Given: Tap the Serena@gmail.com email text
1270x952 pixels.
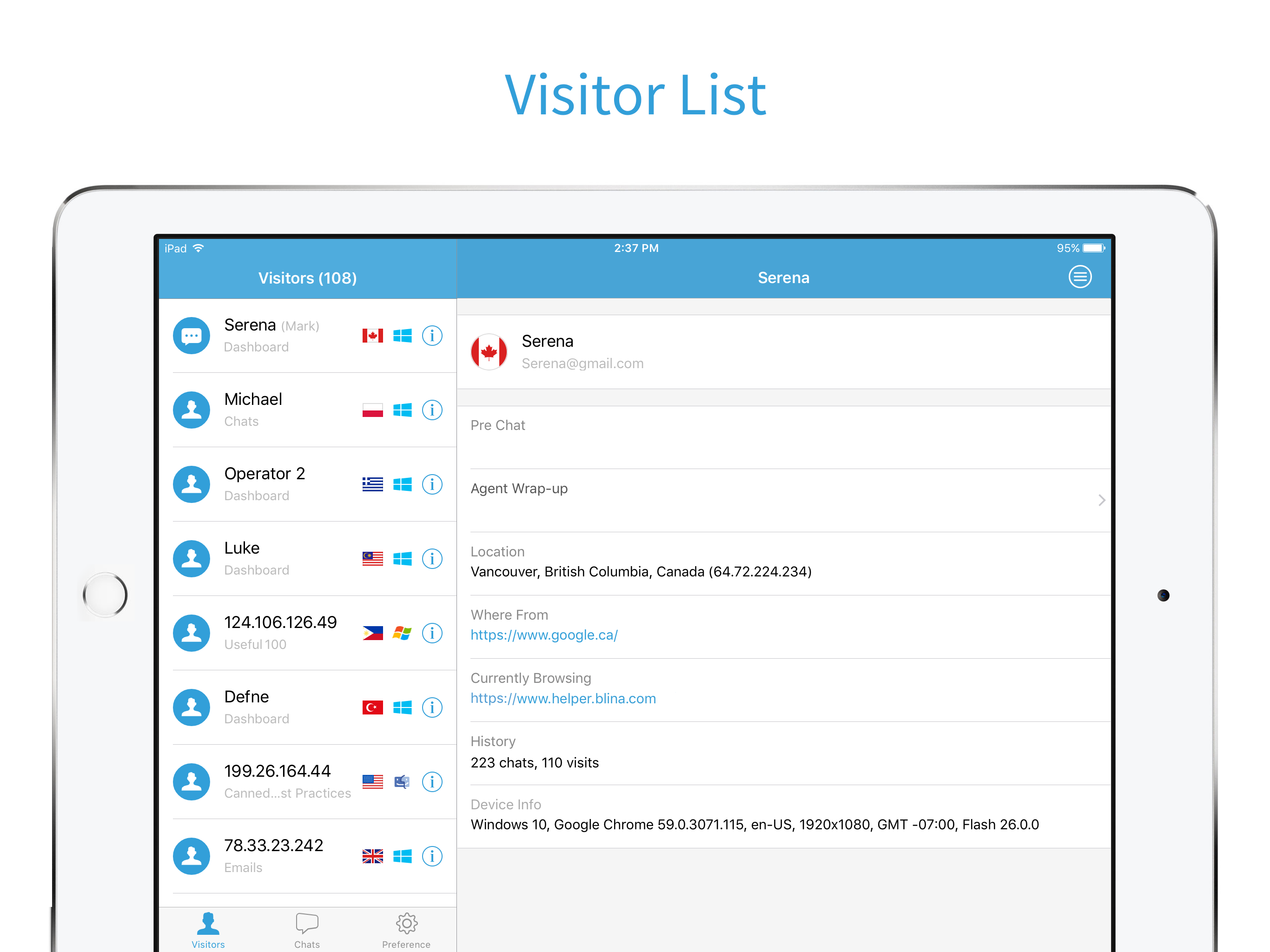Looking at the screenshot, I should coord(582,364).
